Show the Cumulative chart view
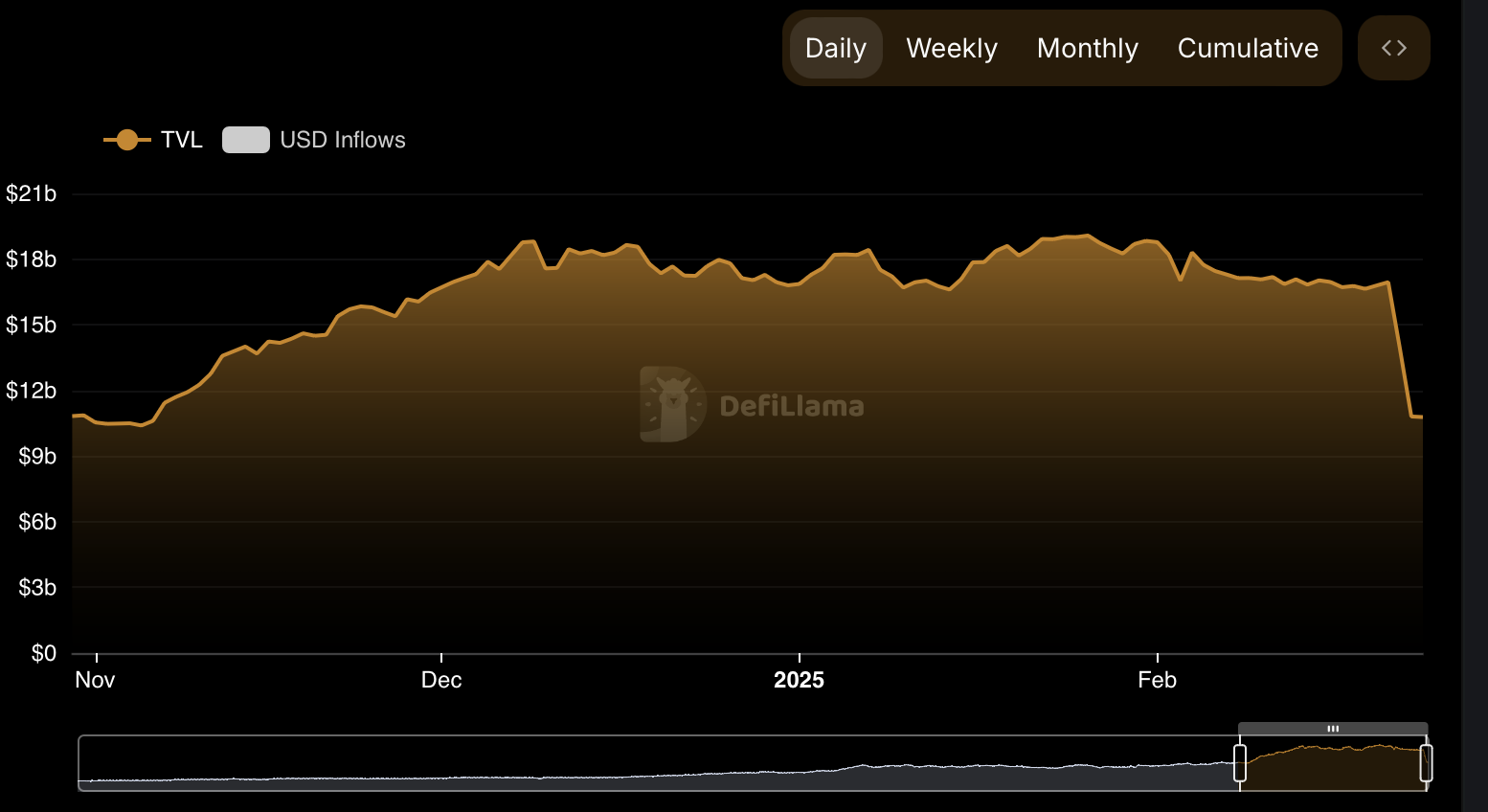 pyautogui.click(x=1248, y=48)
